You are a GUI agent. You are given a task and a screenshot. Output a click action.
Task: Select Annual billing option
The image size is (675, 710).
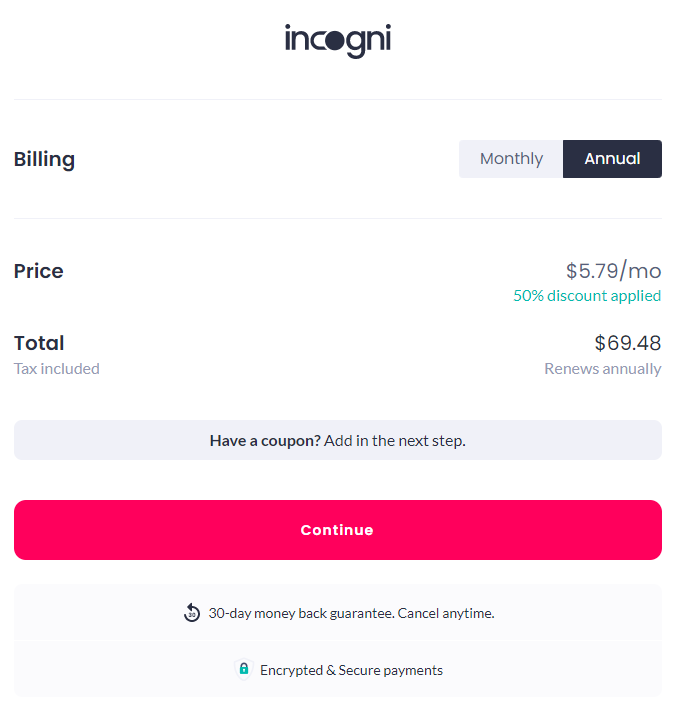(612, 159)
